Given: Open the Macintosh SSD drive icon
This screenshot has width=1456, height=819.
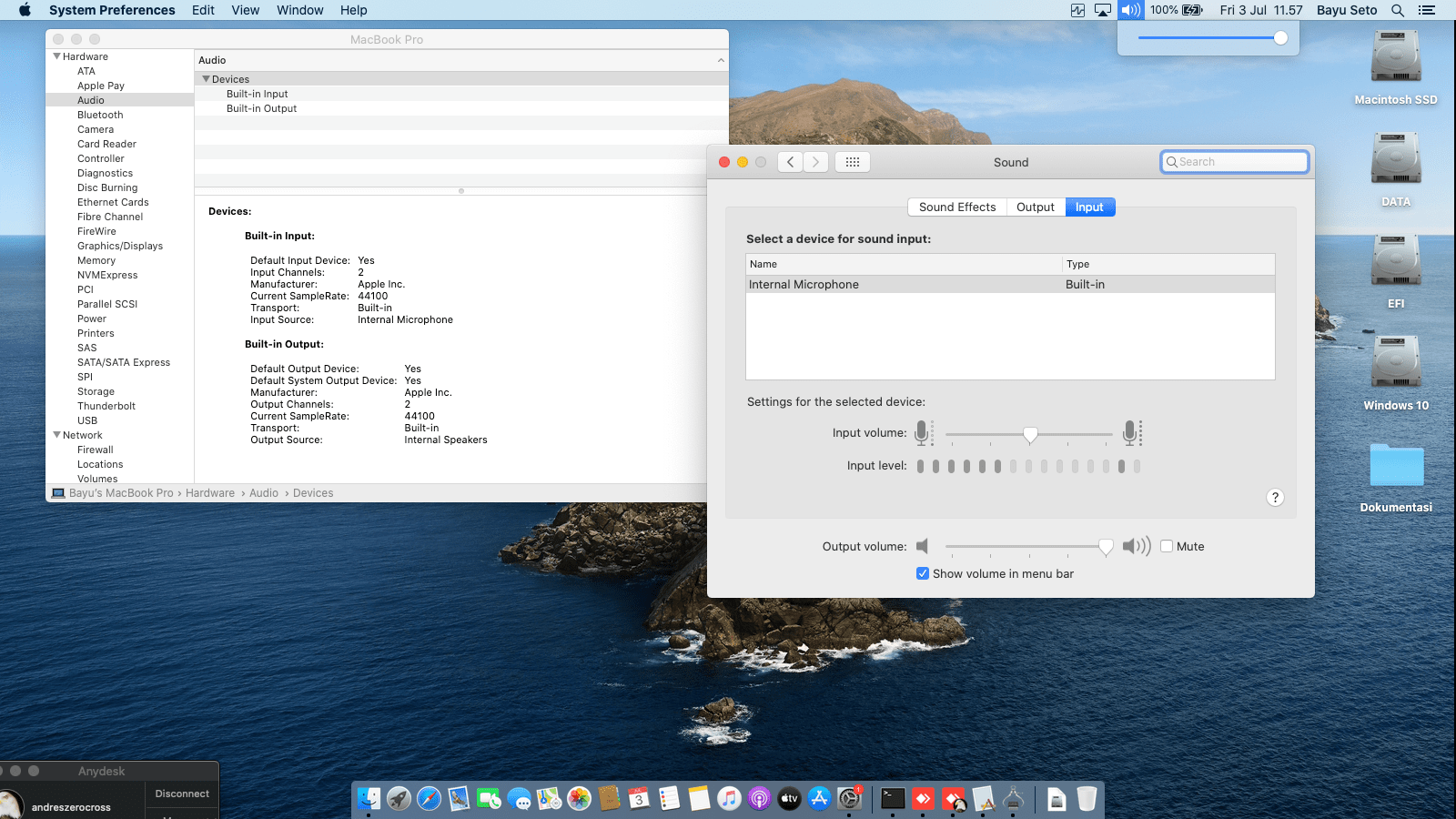Looking at the screenshot, I should pos(1395,57).
